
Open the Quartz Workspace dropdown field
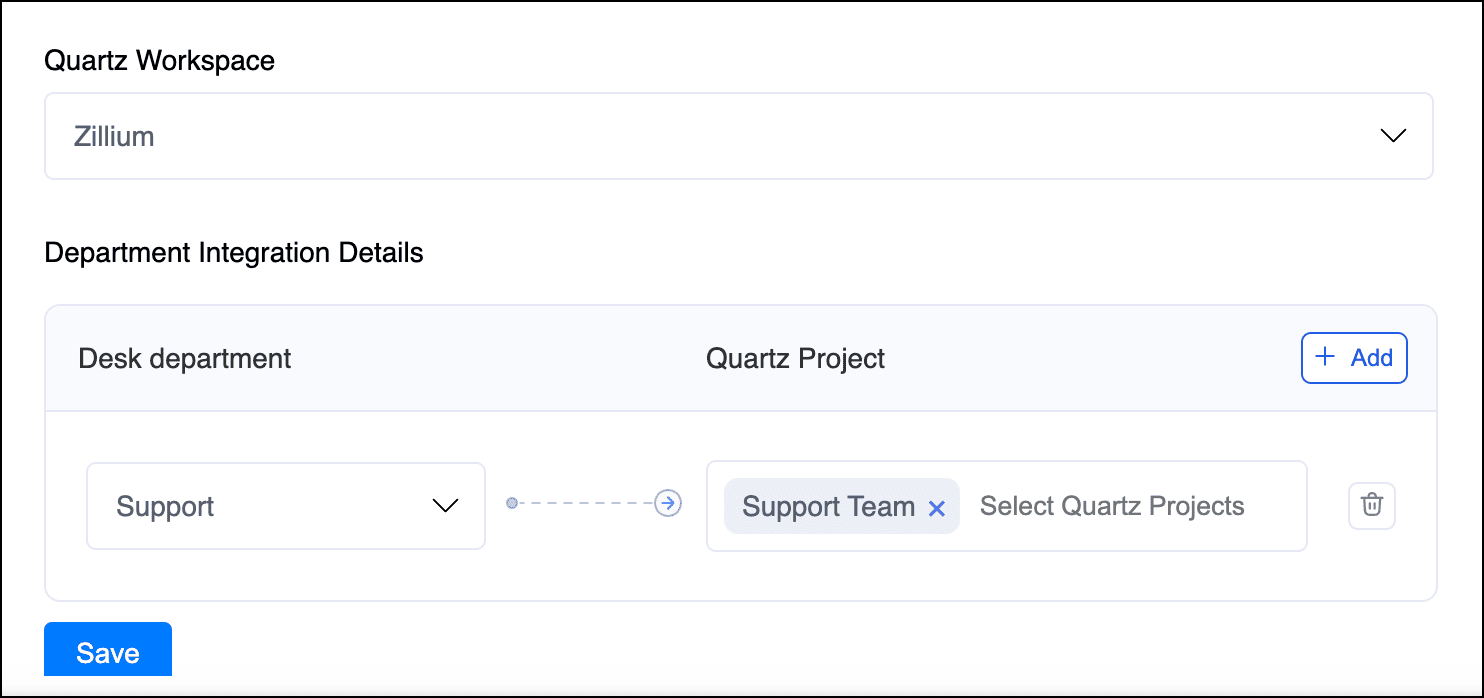pos(738,136)
